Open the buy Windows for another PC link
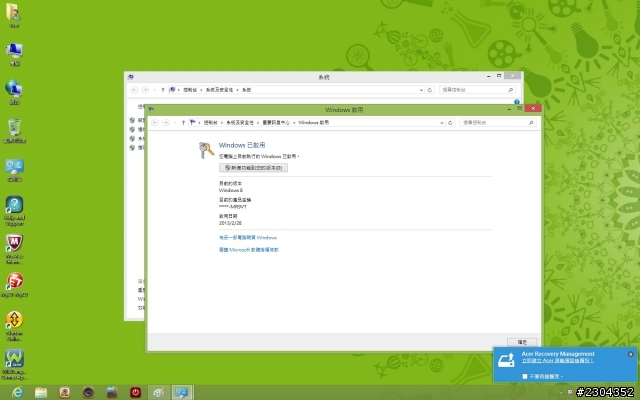This screenshot has height=400, width=640. (248, 238)
